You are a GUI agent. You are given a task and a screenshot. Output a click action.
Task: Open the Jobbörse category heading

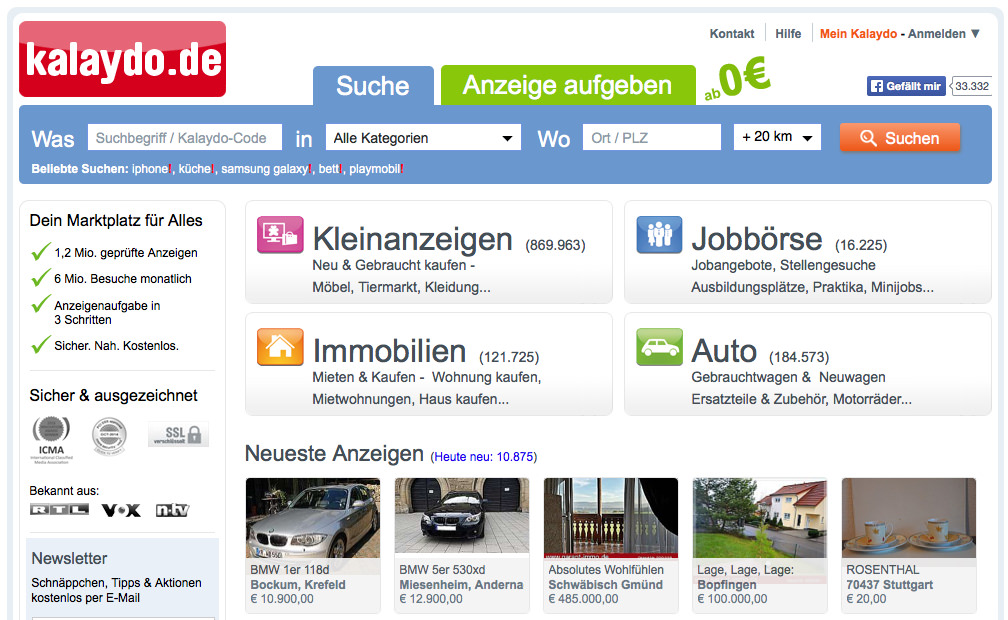click(757, 239)
